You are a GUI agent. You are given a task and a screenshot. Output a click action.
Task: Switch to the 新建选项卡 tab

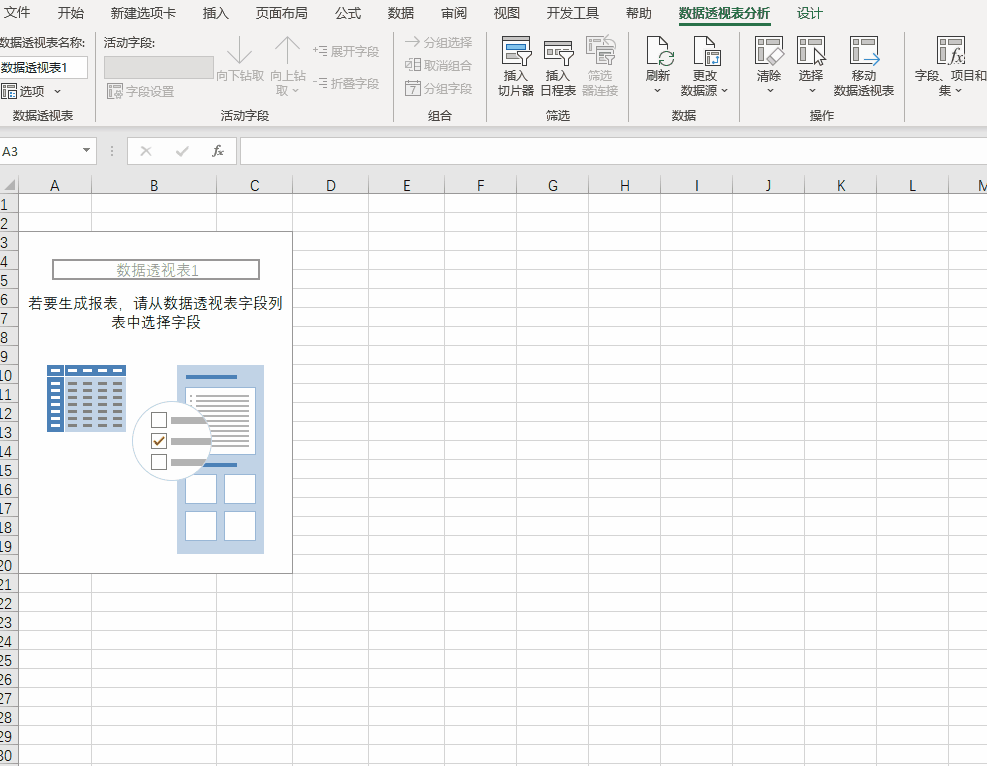(x=143, y=13)
